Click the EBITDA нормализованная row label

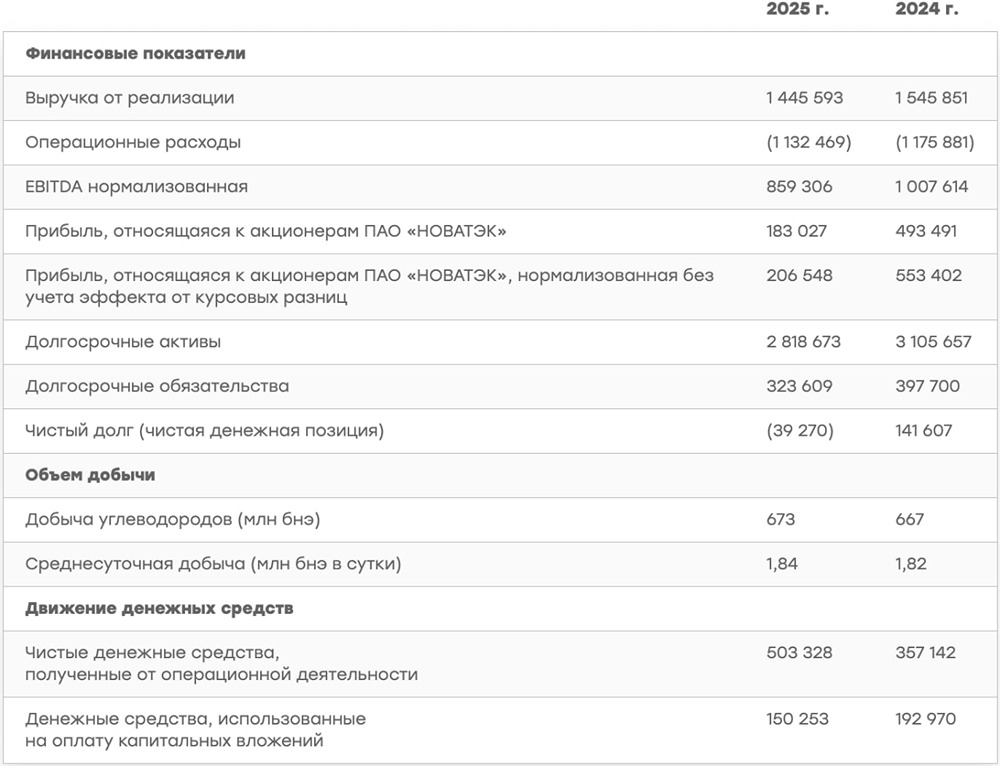point(136,187)
